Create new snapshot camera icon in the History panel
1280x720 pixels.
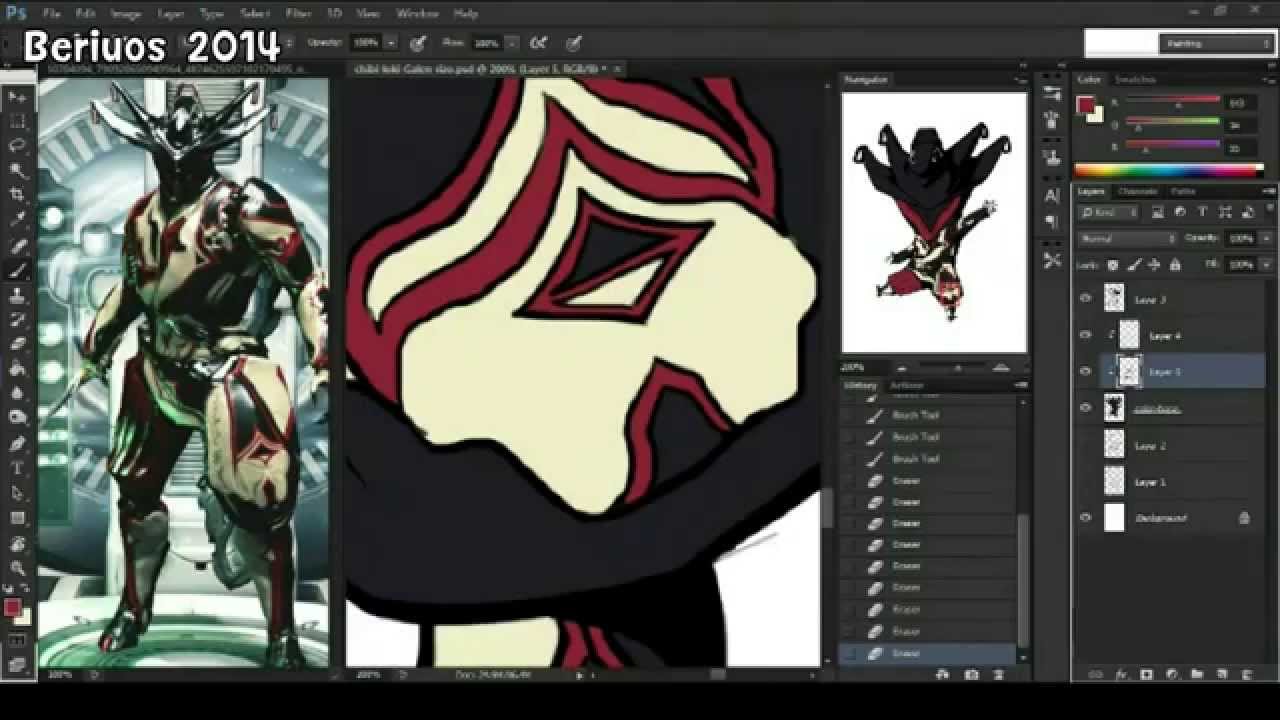click(971, 675)
